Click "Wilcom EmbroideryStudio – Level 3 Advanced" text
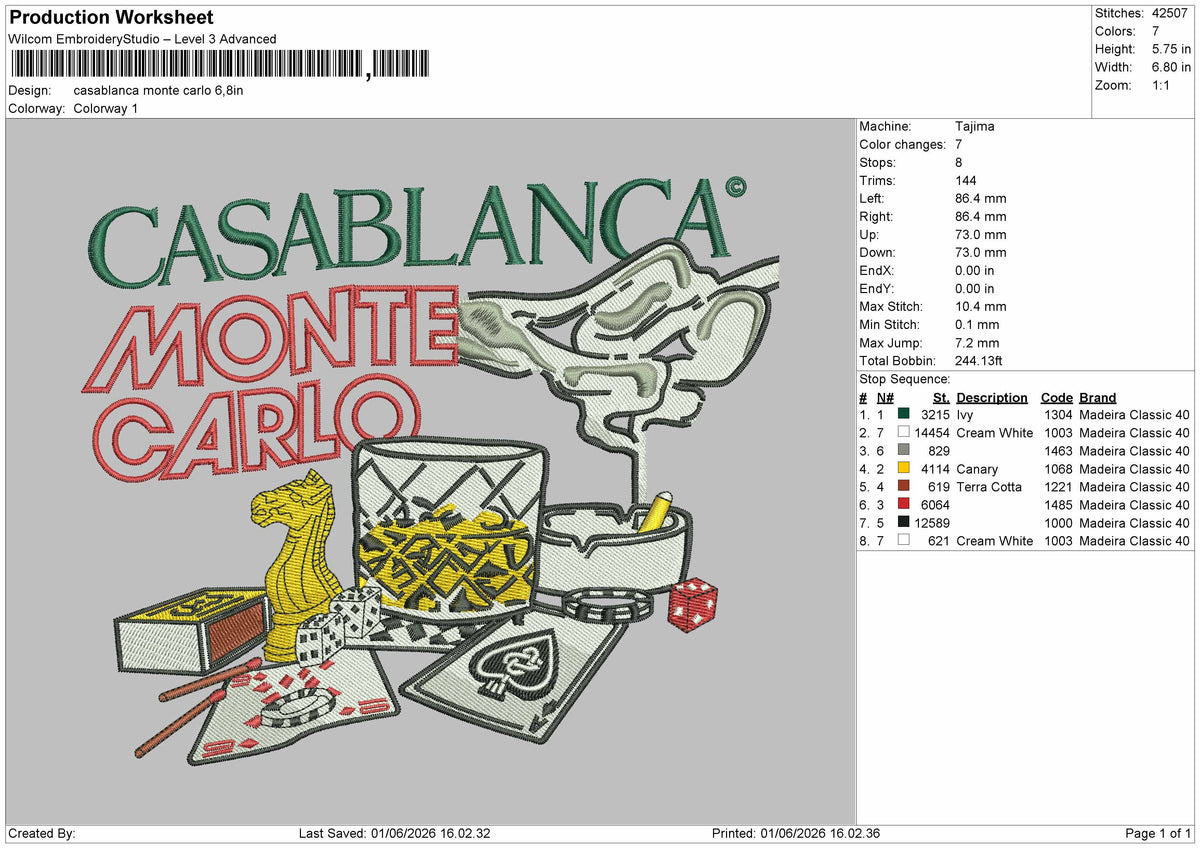This screenshot has width=1200, height=848. tap(142, 39)
